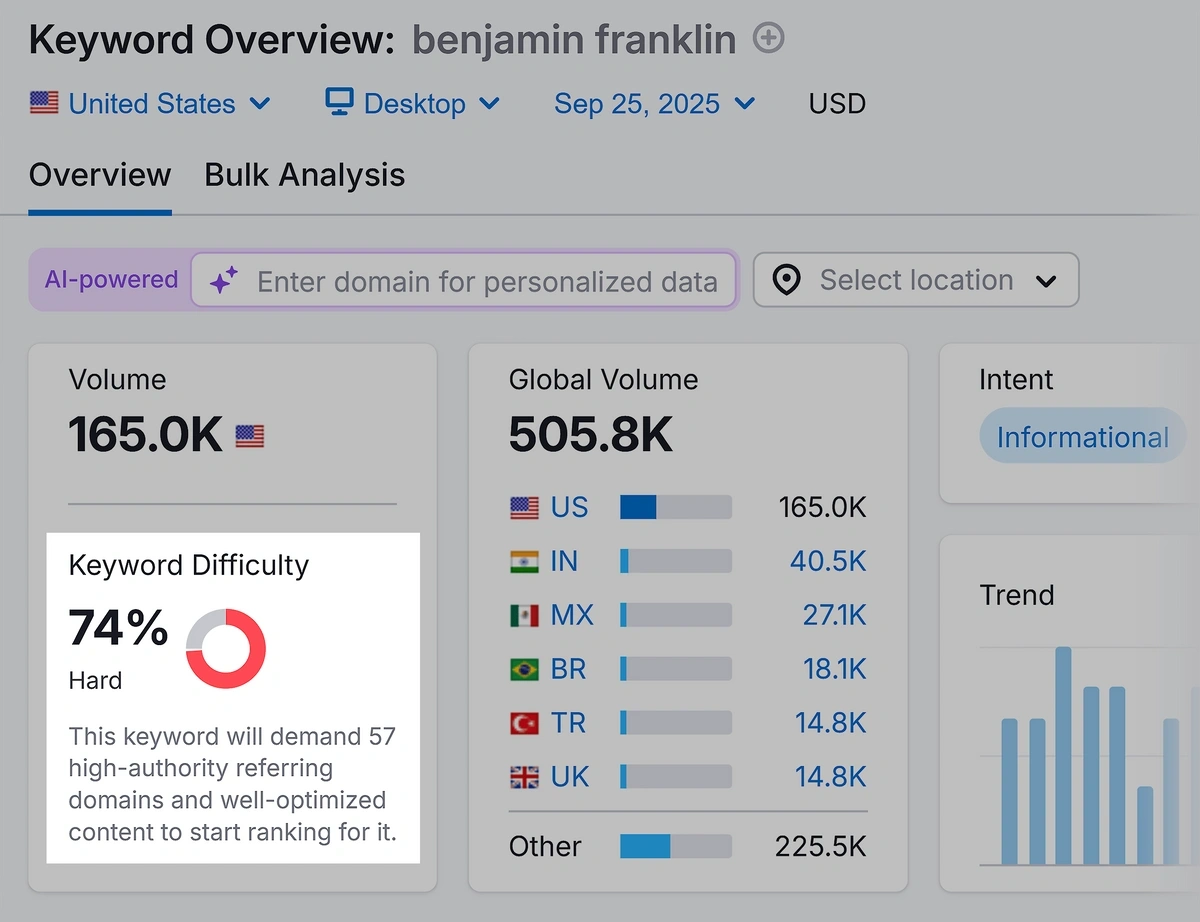Viewport: 1200px width, 922px height.
Task: Click the IN 40.5K volume link
Action: pyautogui.click(x=827, y=562)
